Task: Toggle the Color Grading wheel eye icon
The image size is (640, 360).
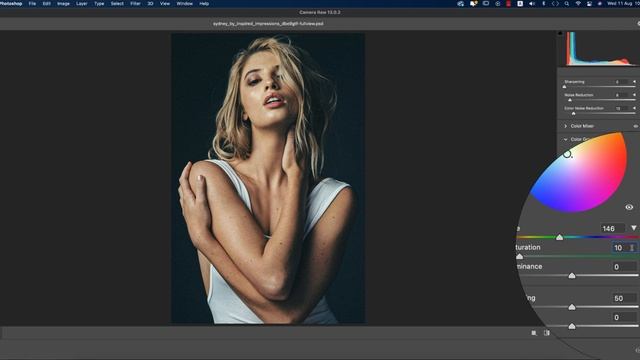Action: tap(629, 207)
